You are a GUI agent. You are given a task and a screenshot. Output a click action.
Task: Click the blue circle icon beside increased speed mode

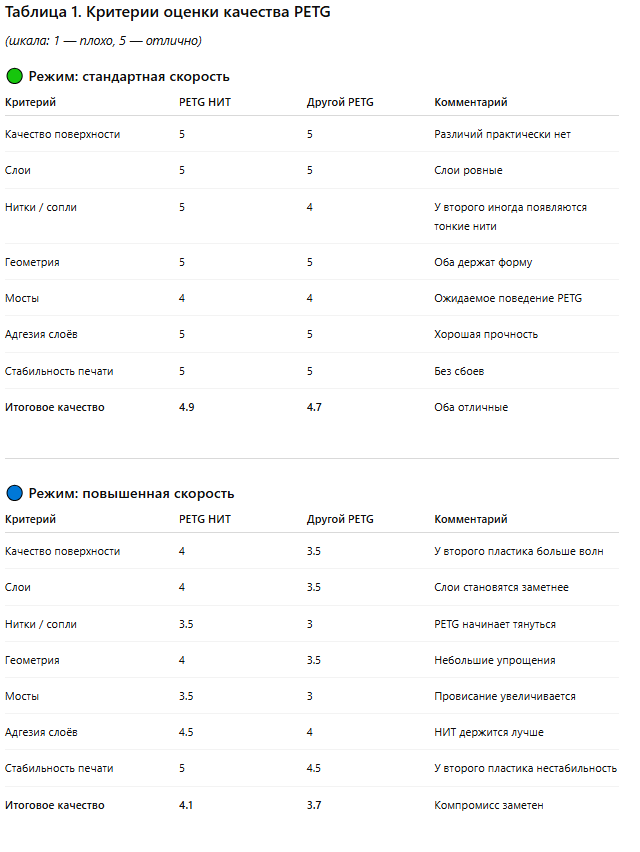14,494
